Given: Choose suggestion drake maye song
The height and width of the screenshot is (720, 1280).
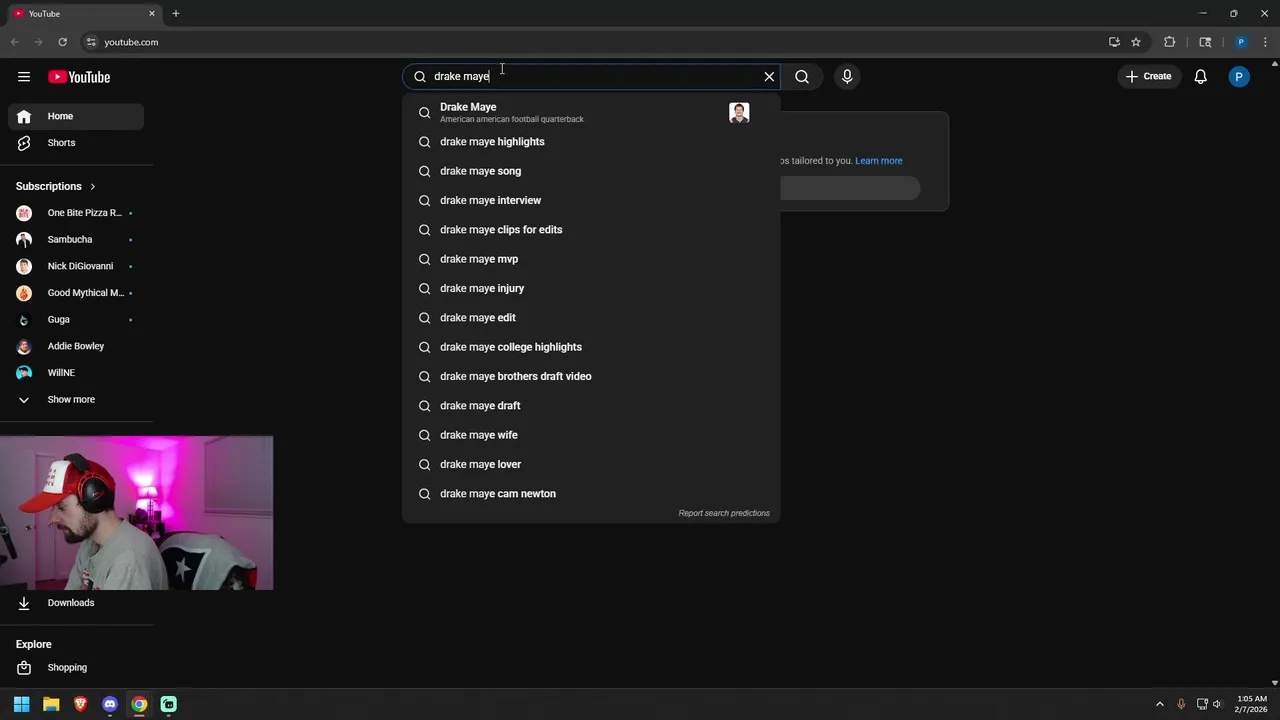Looking at the screenshot, I should (591, 171).
